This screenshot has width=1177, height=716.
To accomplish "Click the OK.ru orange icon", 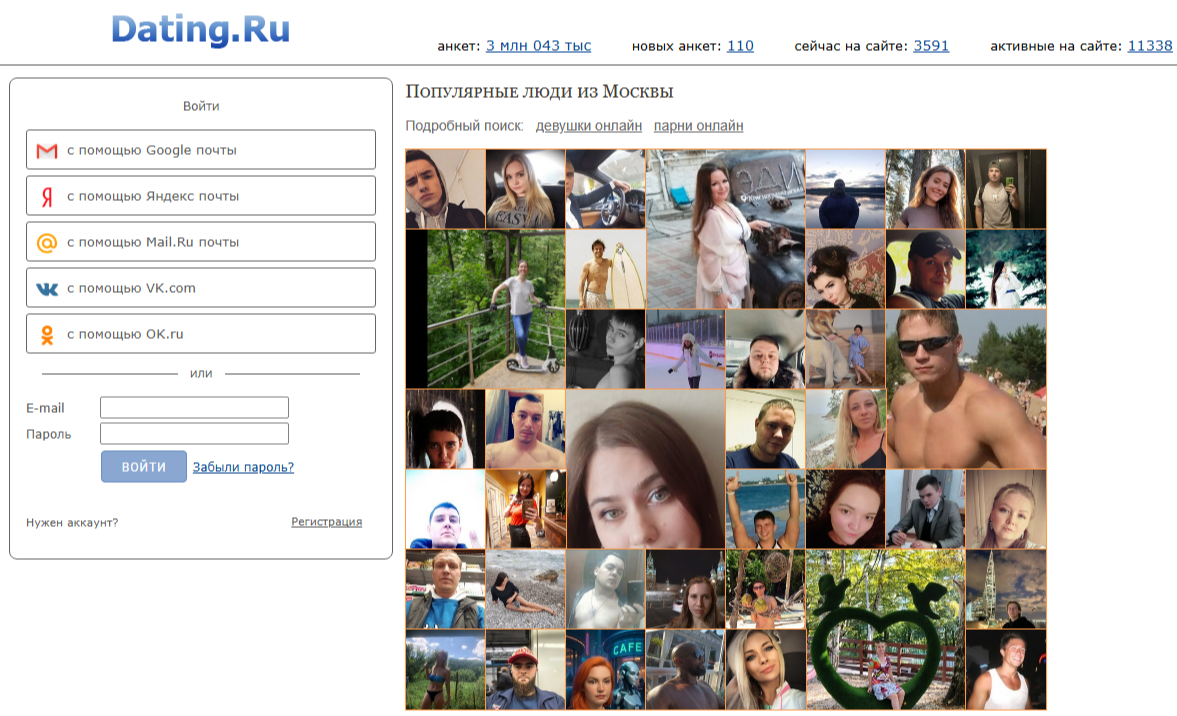I will pyautogui.click(x=47, y=335).
